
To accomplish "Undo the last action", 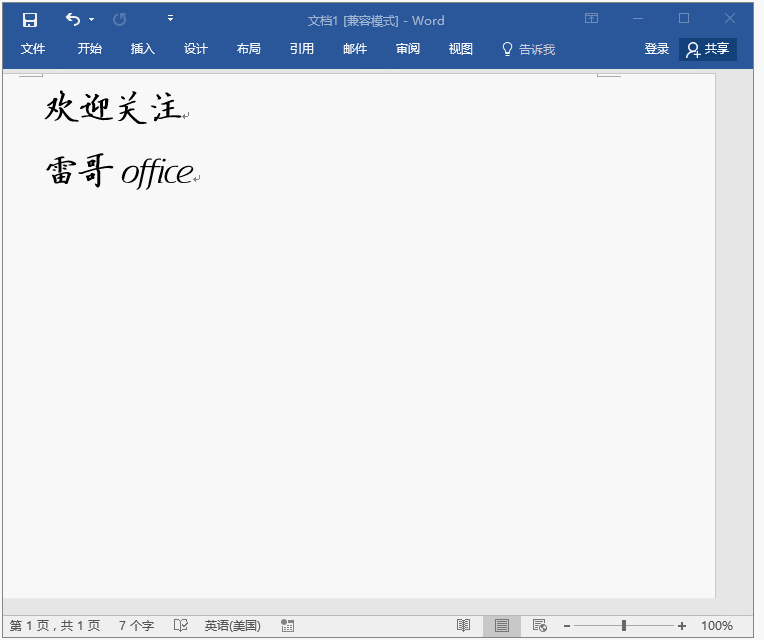I will click(x=73, y=19).
